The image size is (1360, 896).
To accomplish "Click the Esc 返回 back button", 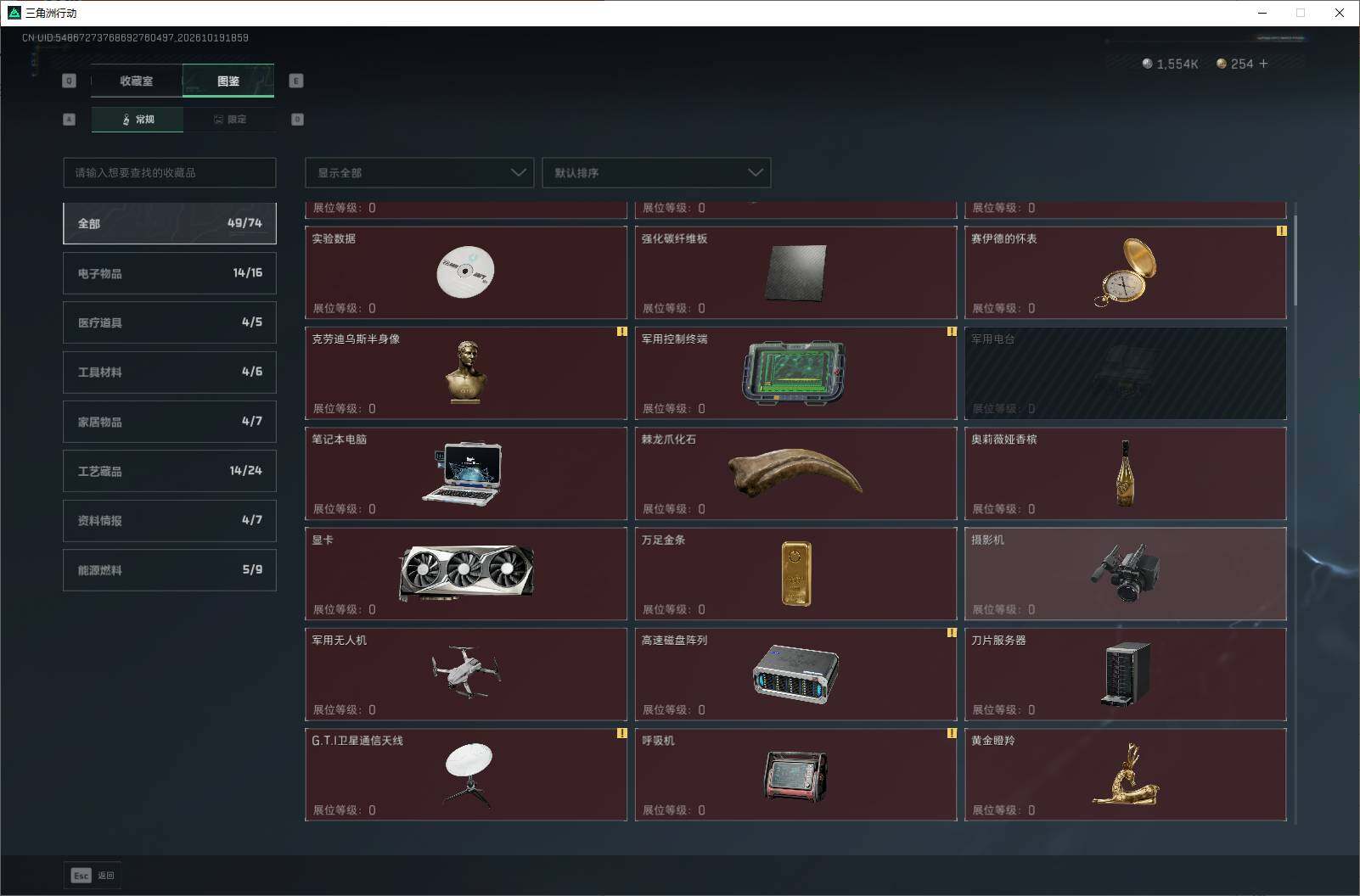I will tap(93, 875).
